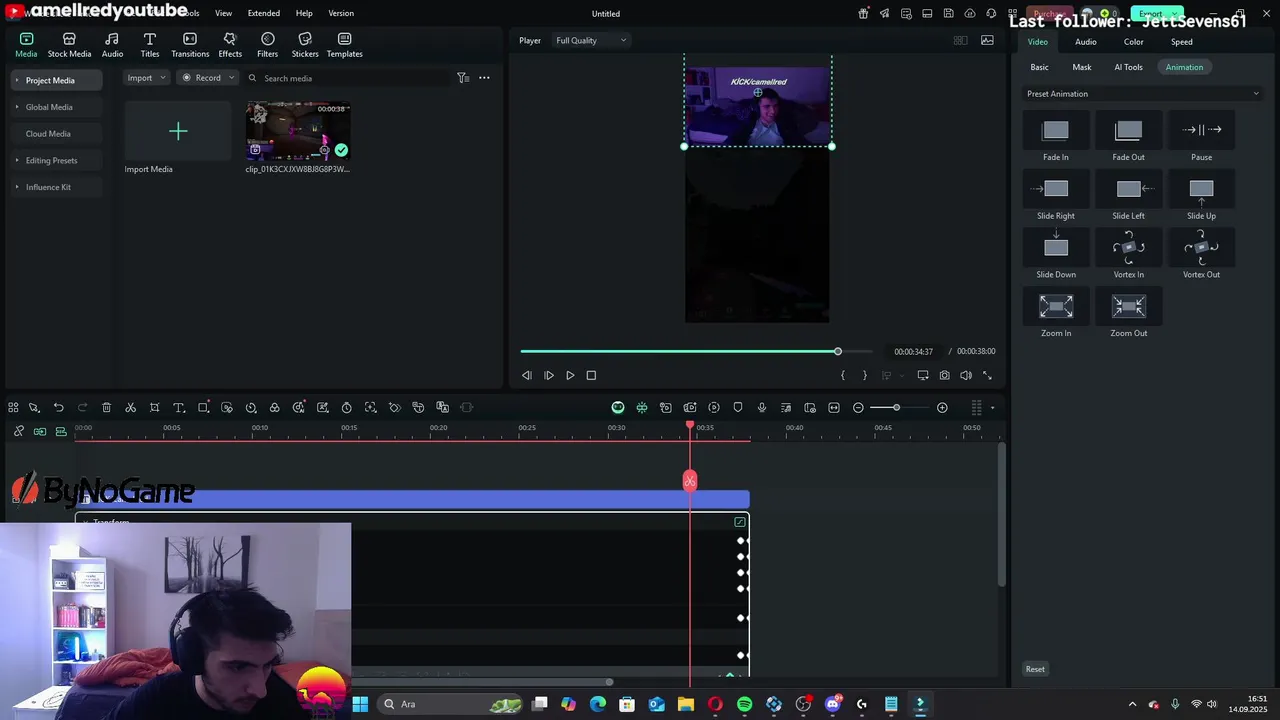Viewport: 1280px width, 720px height.
Task: Open the Titles library
Action: pyautogui.click(x=150, y=45)
